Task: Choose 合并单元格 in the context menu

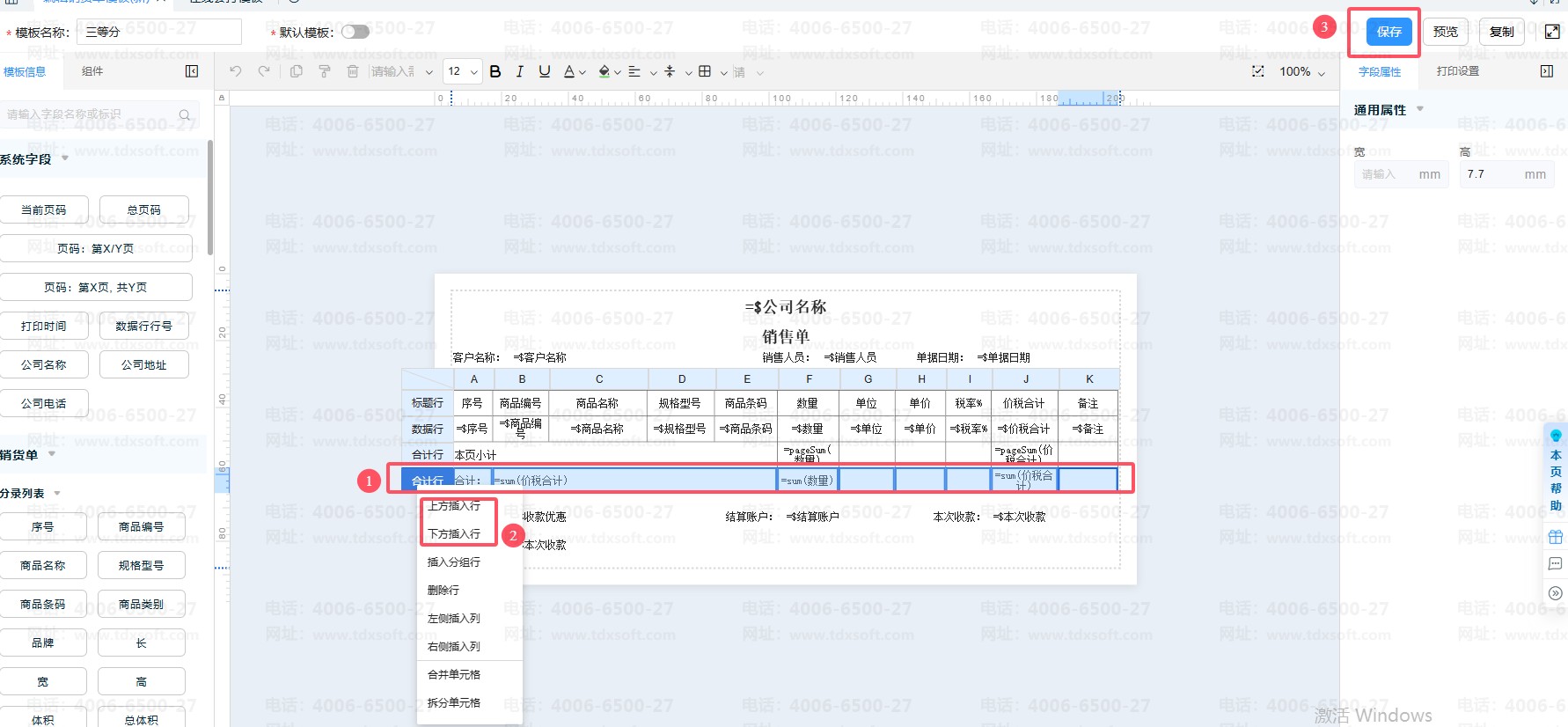Action: 454,675
